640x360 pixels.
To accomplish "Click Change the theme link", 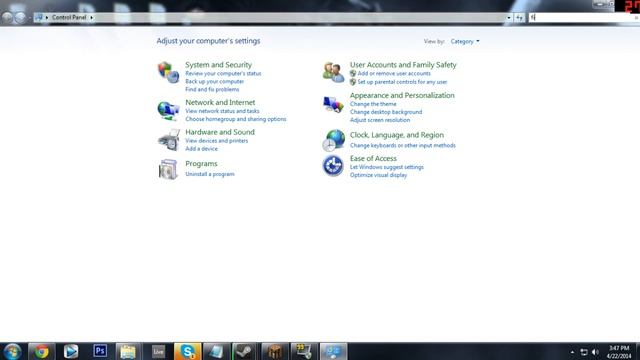I will (x=373, y=104).
